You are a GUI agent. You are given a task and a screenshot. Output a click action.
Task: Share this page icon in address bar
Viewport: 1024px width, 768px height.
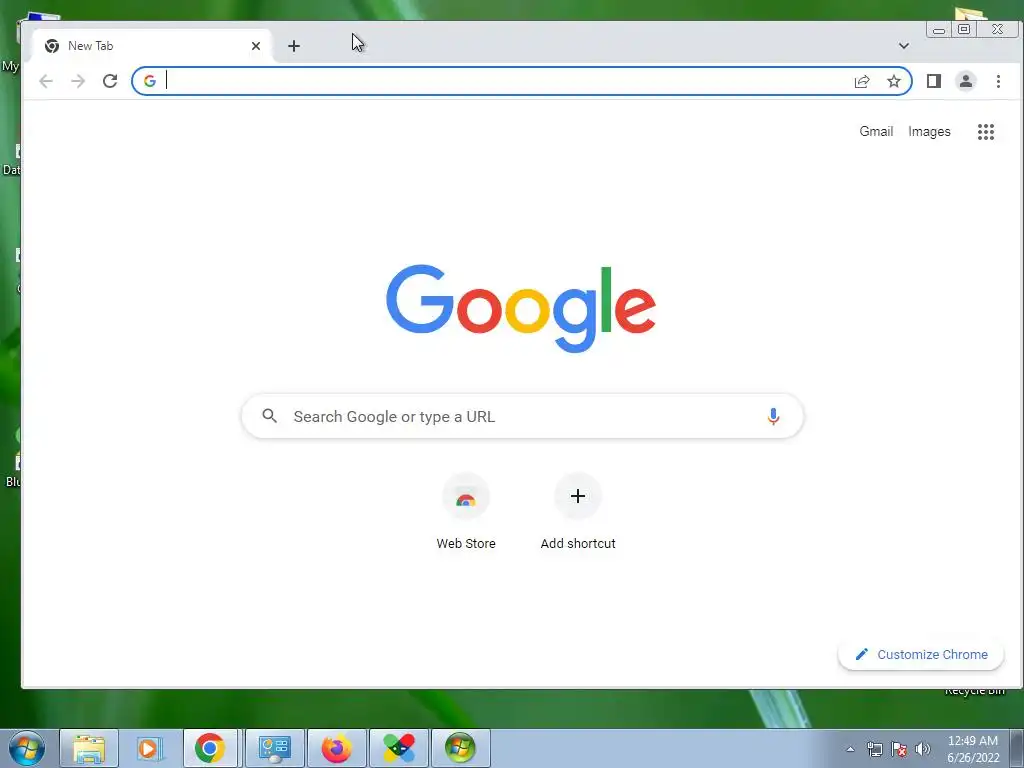pos(862,81)
